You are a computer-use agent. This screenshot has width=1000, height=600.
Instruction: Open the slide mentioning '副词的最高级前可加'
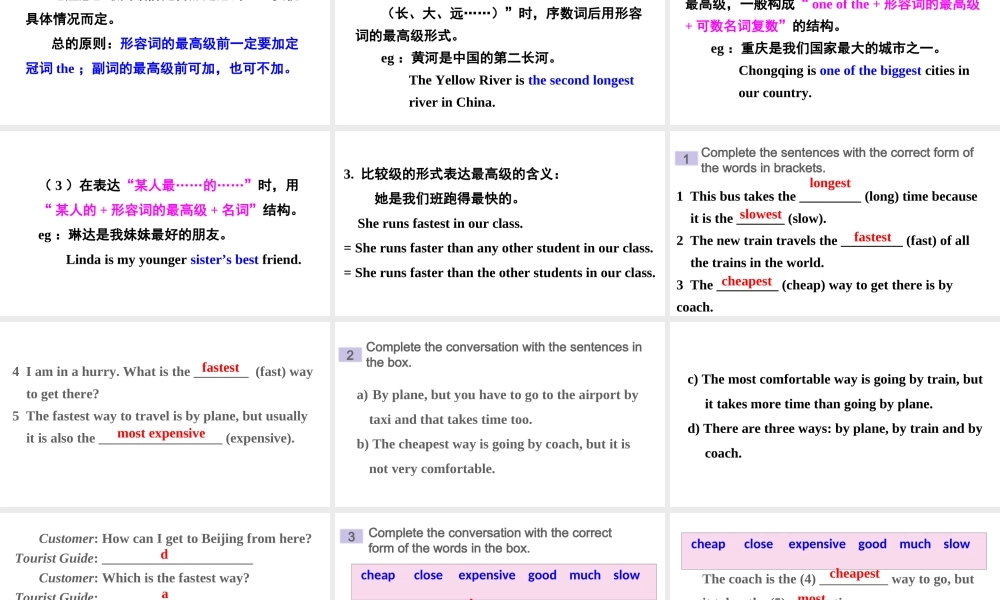[x=165, y=62]
